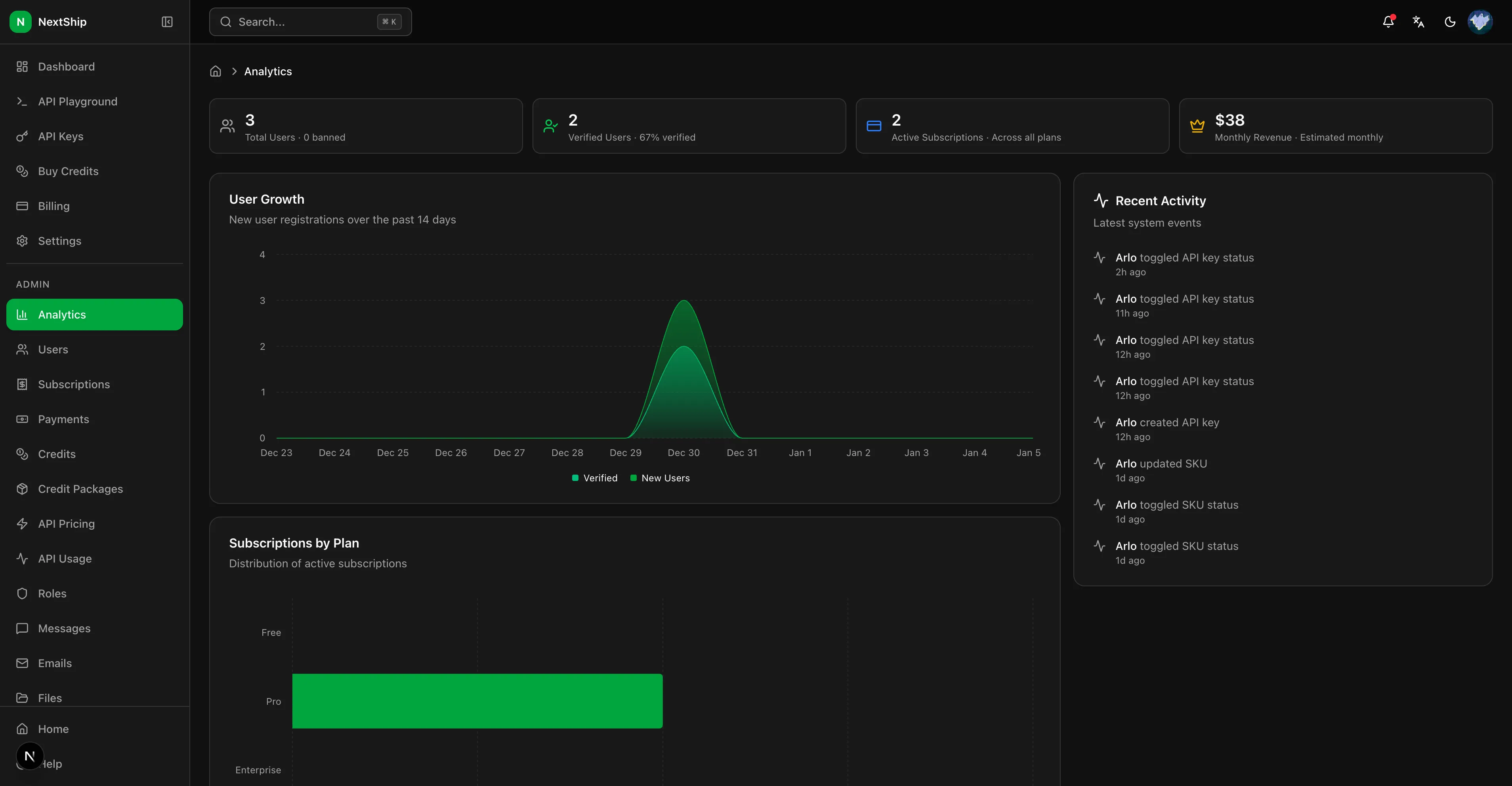Open the NextShip logo icon
This screenshot has width=1512, height=786.
21,22
